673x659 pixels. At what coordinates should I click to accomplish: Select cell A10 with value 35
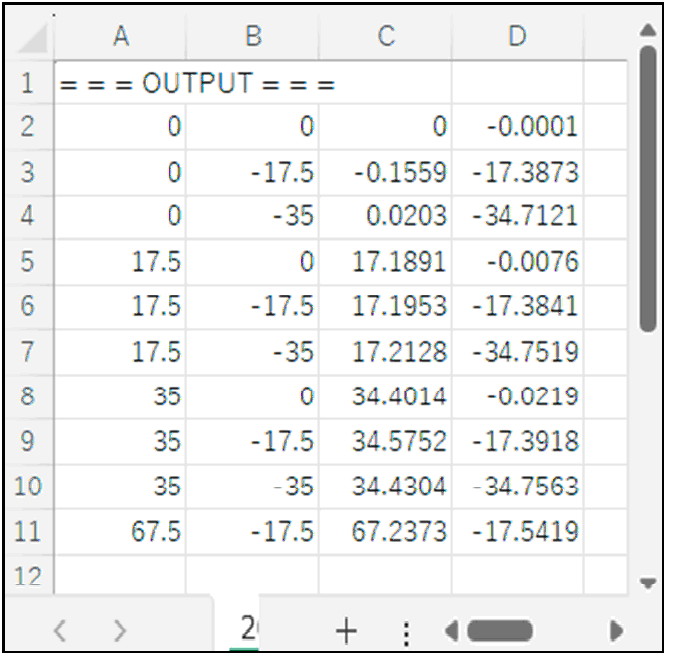coord(121,487)
